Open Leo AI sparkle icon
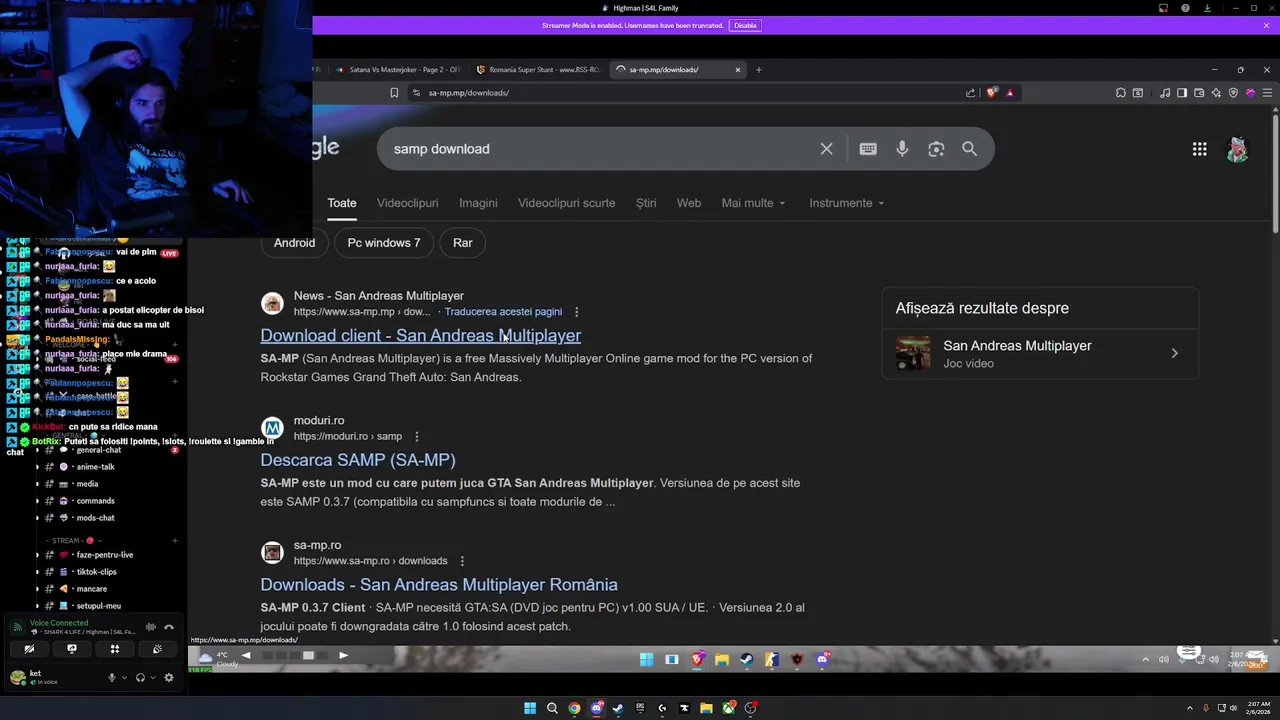This screenshot has width=1280, height=720. 1216,93
